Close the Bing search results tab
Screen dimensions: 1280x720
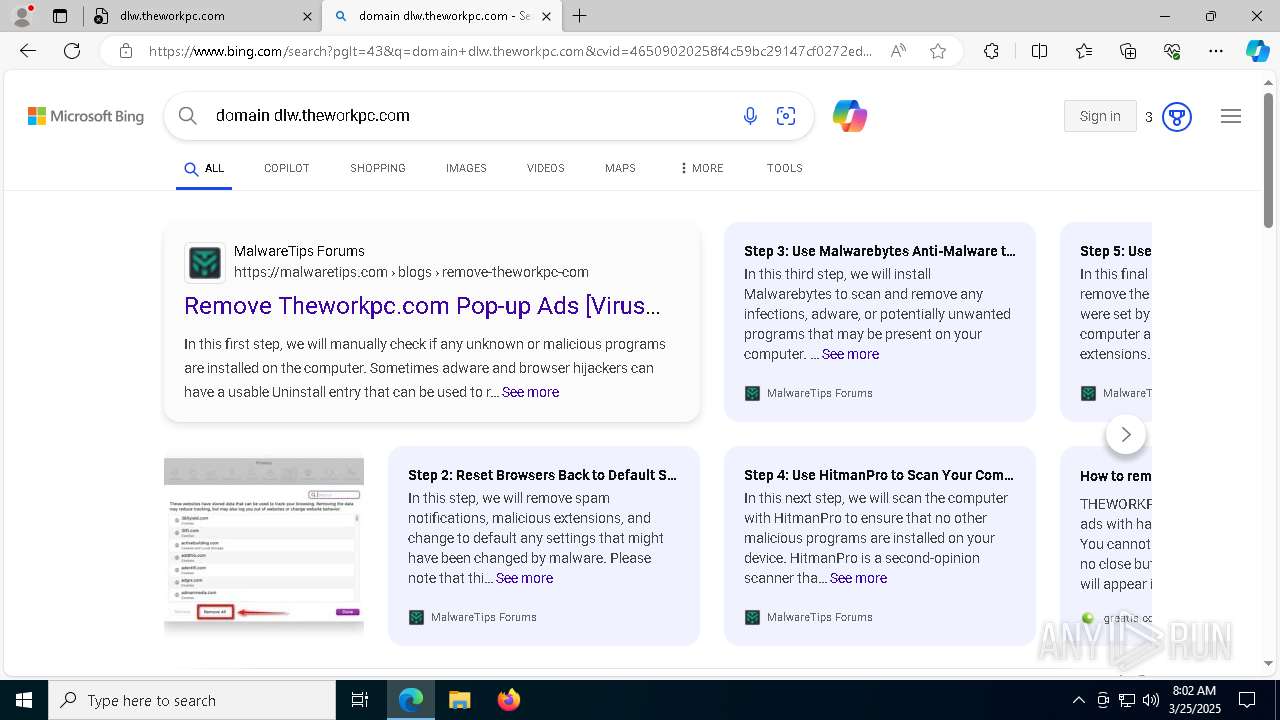coord(546,16)
